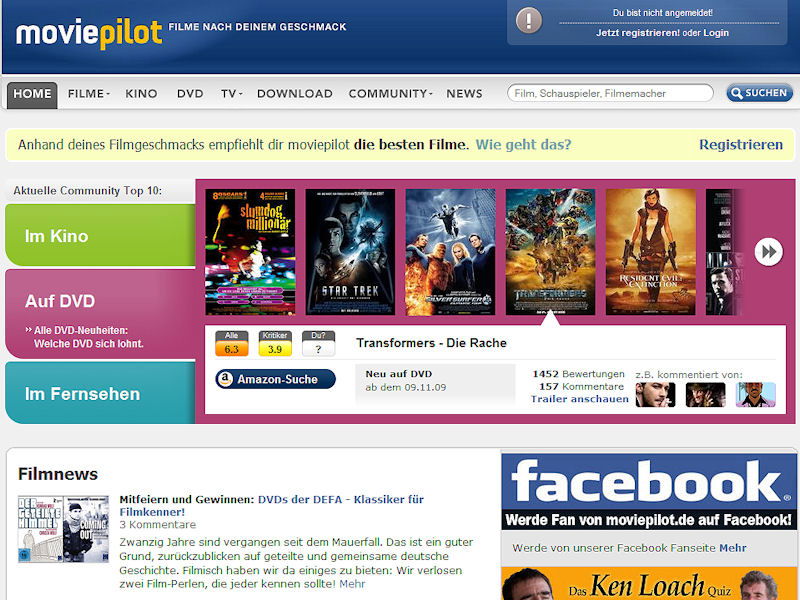This screenshot has height=600, width=800.
Task: Click the facebook banner
Action: tap(649, 491)
